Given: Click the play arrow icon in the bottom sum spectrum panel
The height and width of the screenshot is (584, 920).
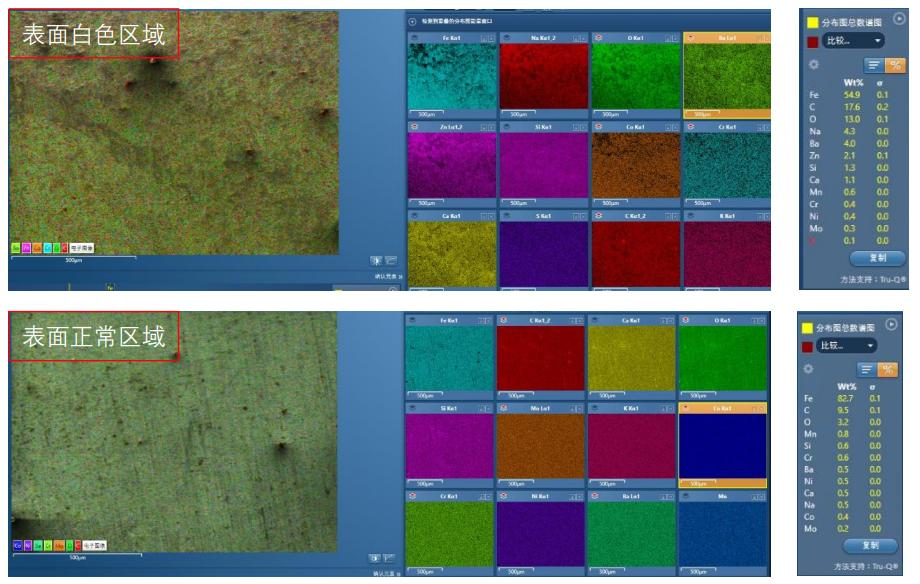Looking at the screenshot, I should 893,324.
